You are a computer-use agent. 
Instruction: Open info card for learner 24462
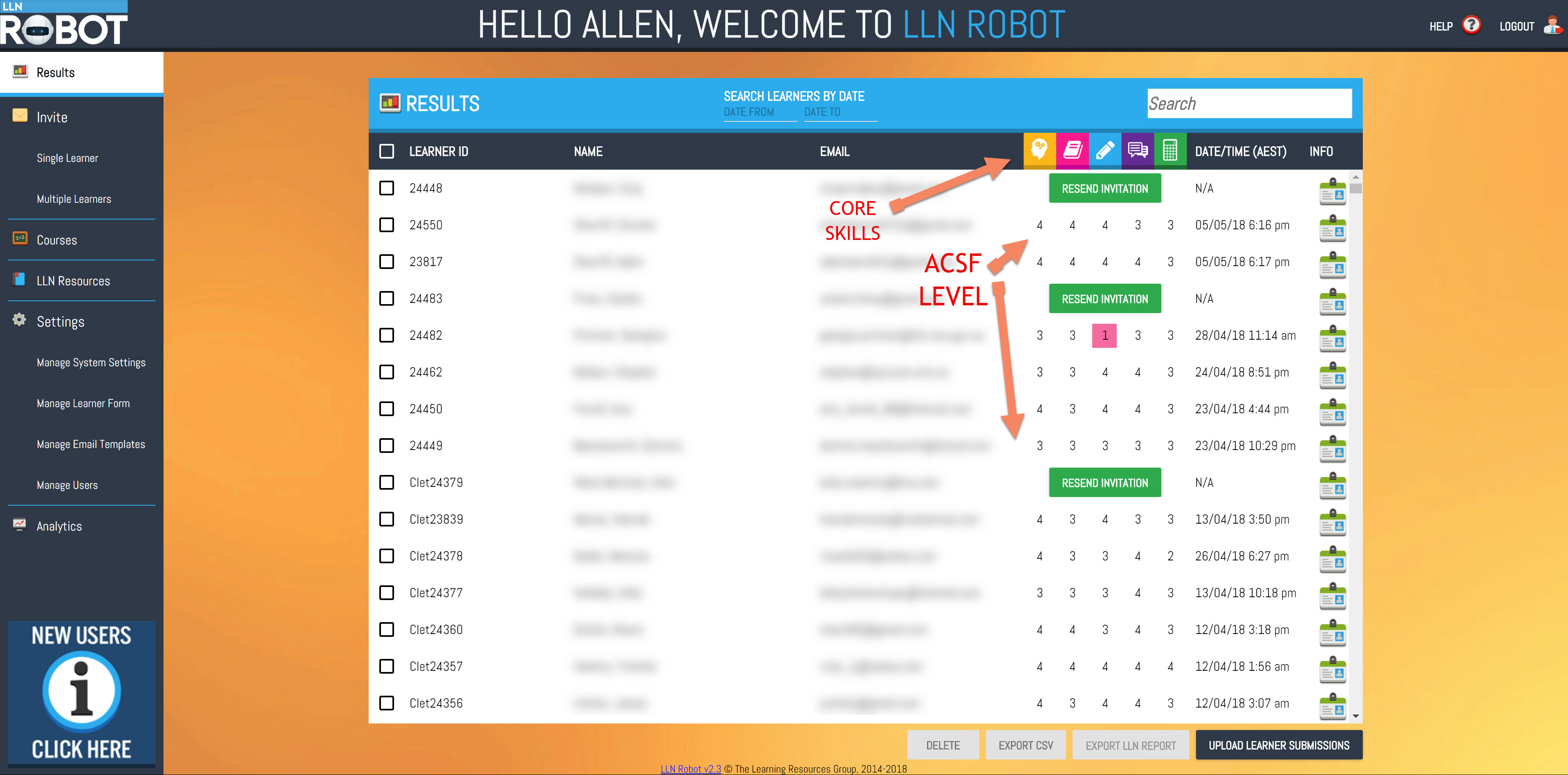[x=1333, y=375]
